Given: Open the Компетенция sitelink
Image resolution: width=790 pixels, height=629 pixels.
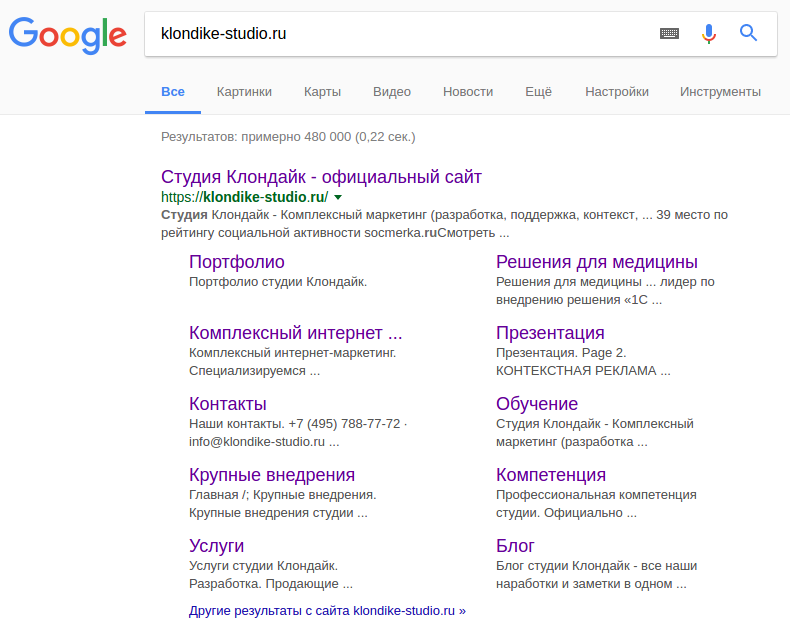Looking at the screenshot, I should tap(551, 475).
